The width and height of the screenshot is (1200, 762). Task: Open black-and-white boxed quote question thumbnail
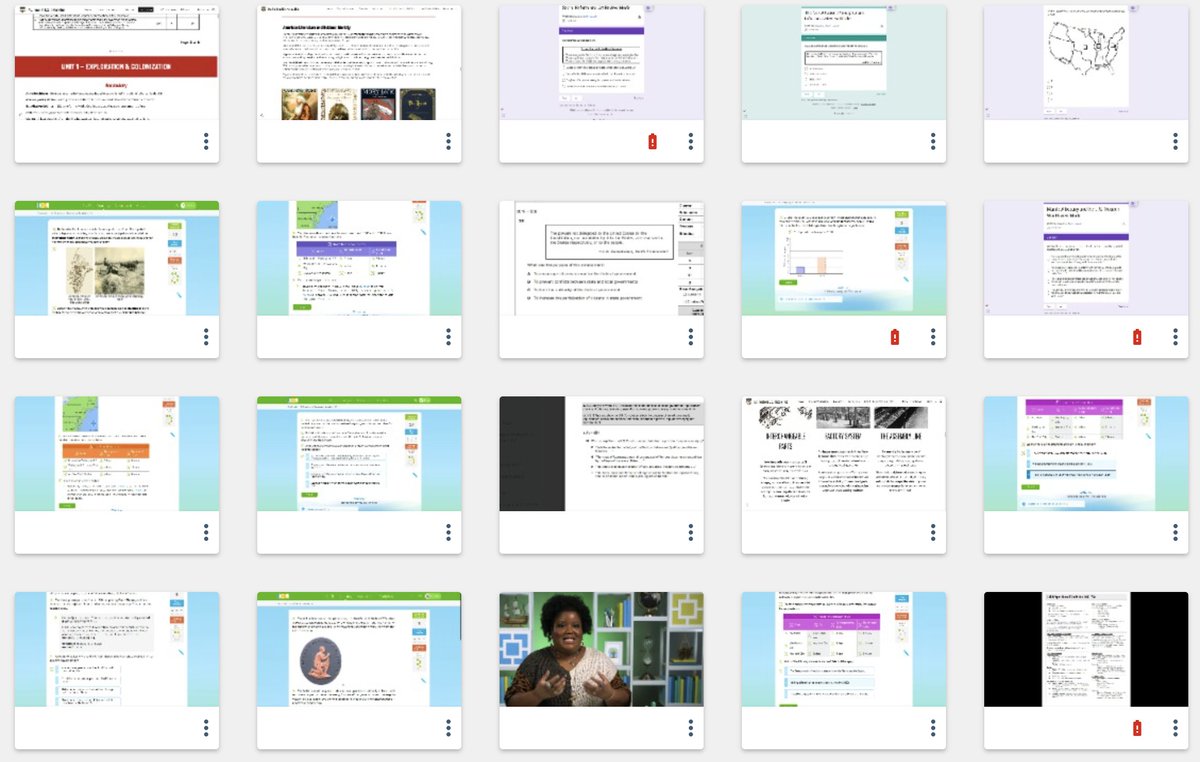(602, 258)
